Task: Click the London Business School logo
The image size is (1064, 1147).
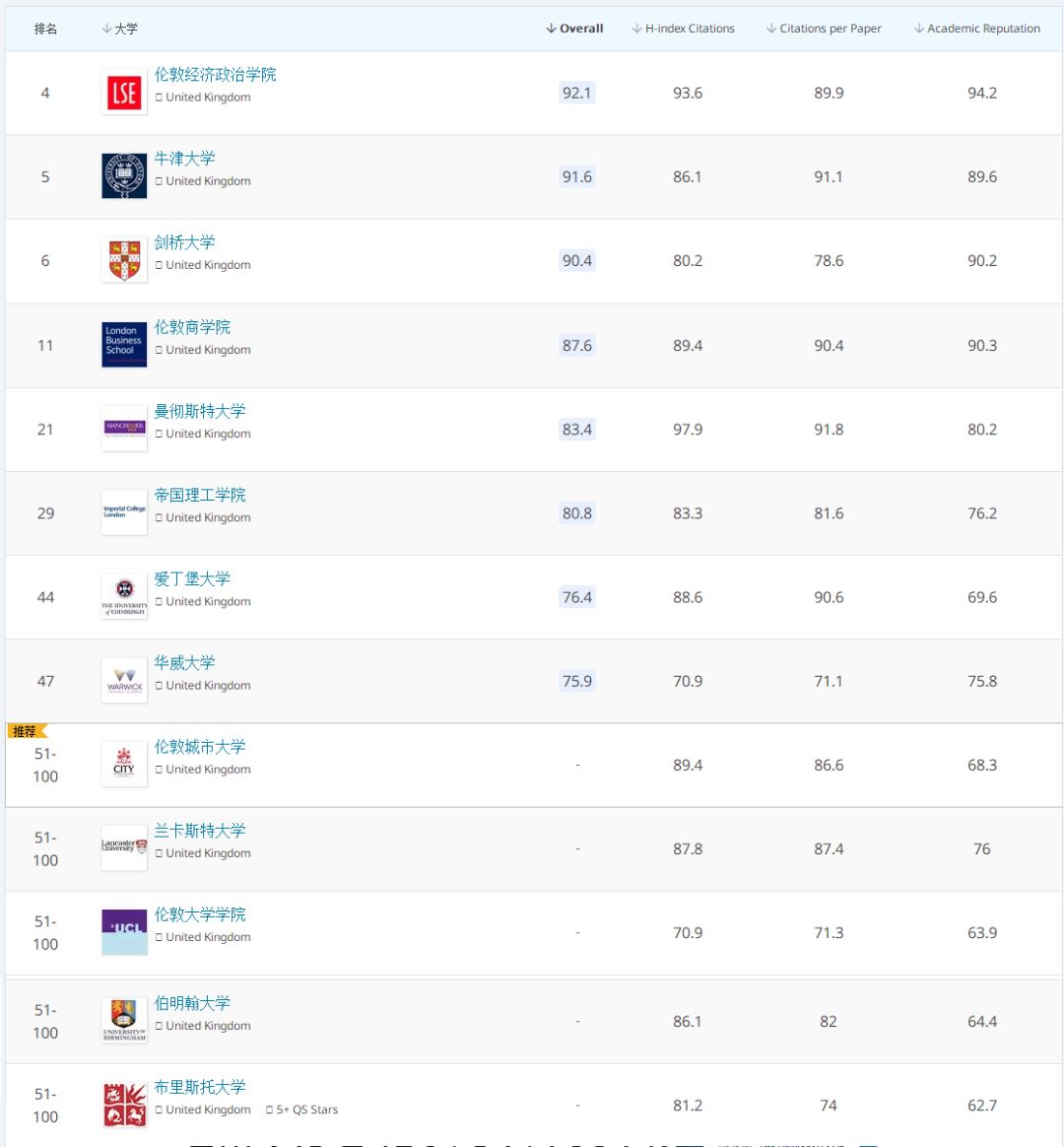Action: point(124,345)
